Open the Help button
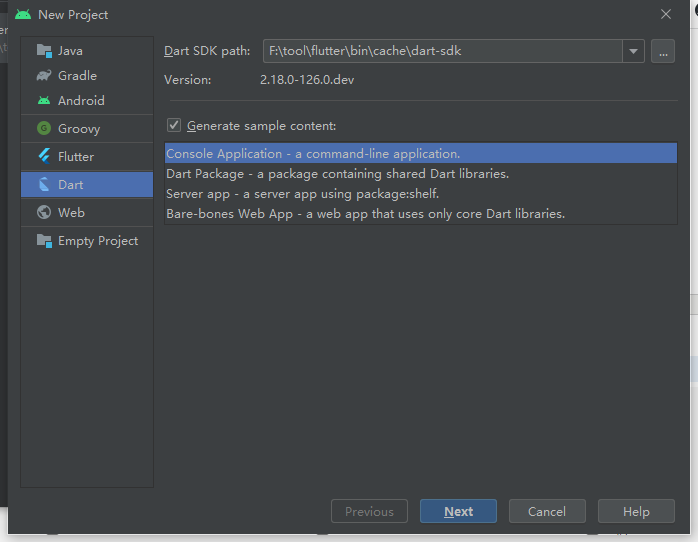 (636, 511)
